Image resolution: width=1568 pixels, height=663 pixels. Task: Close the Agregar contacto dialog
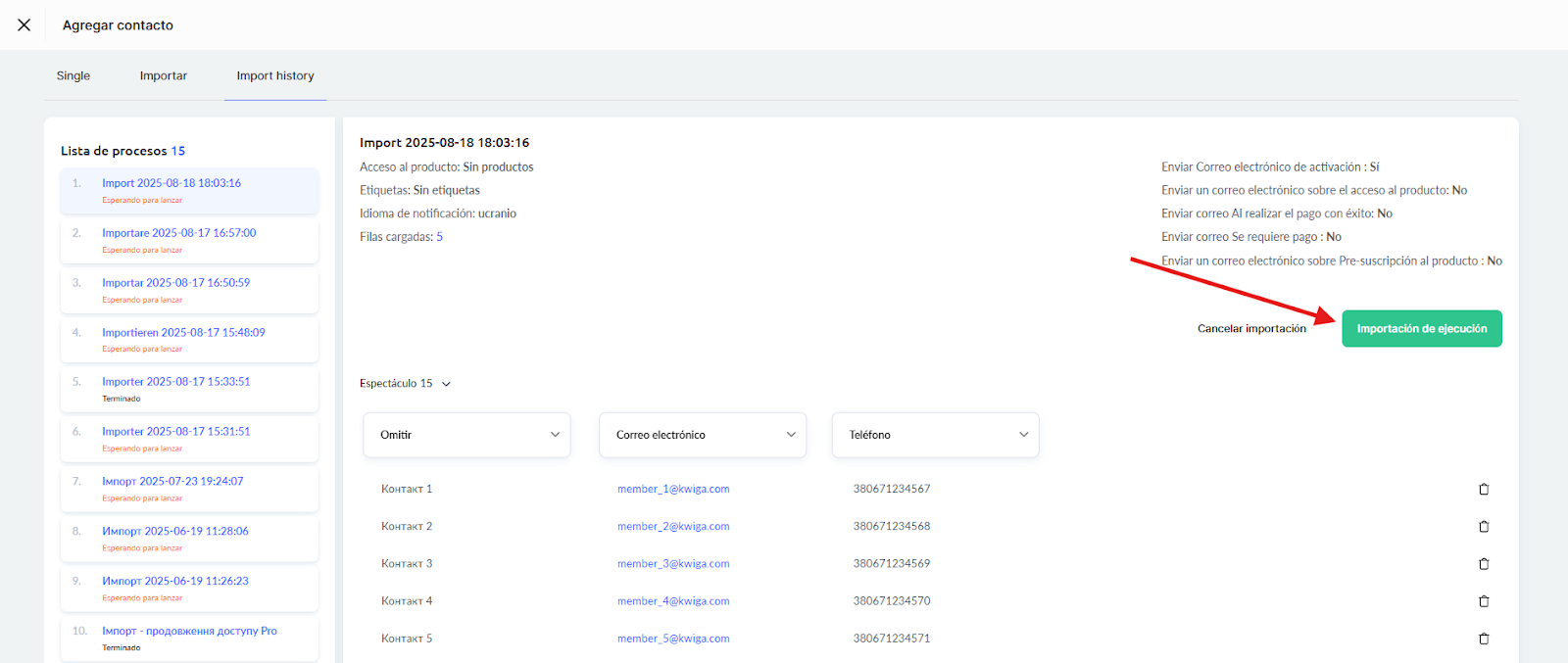pos(24,25)
